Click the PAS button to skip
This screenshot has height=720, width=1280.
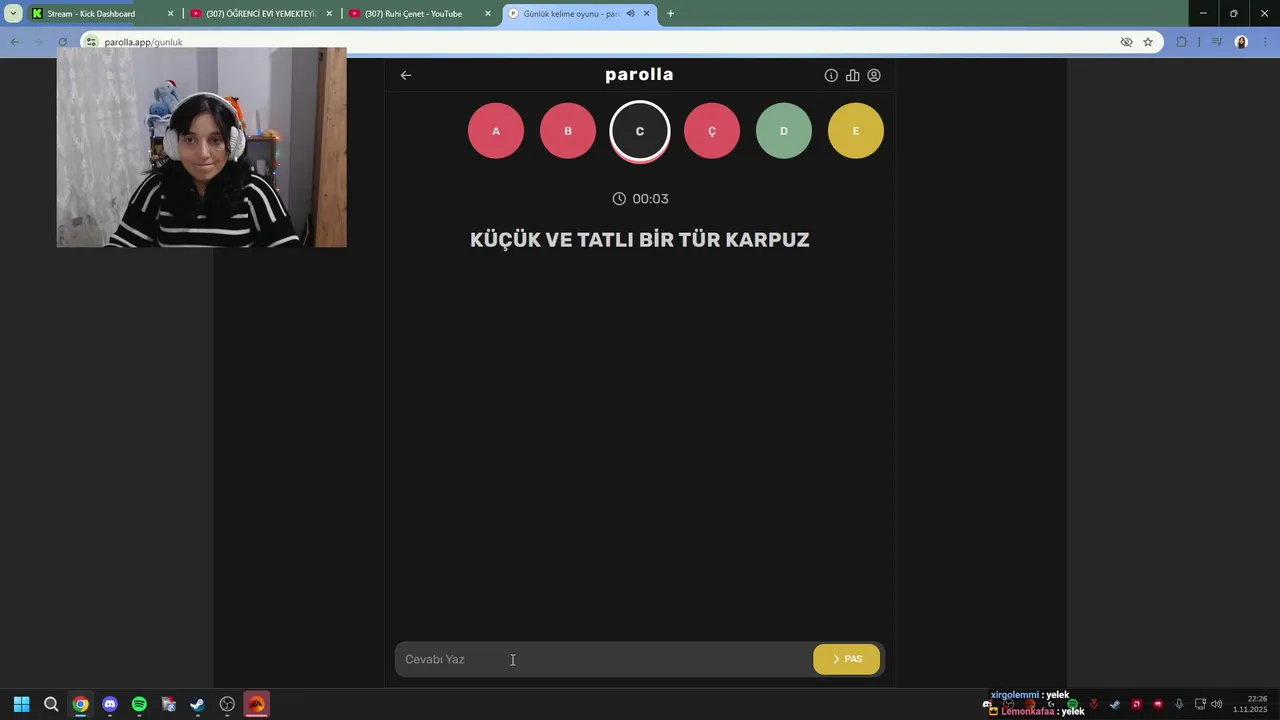coord(846,659)
